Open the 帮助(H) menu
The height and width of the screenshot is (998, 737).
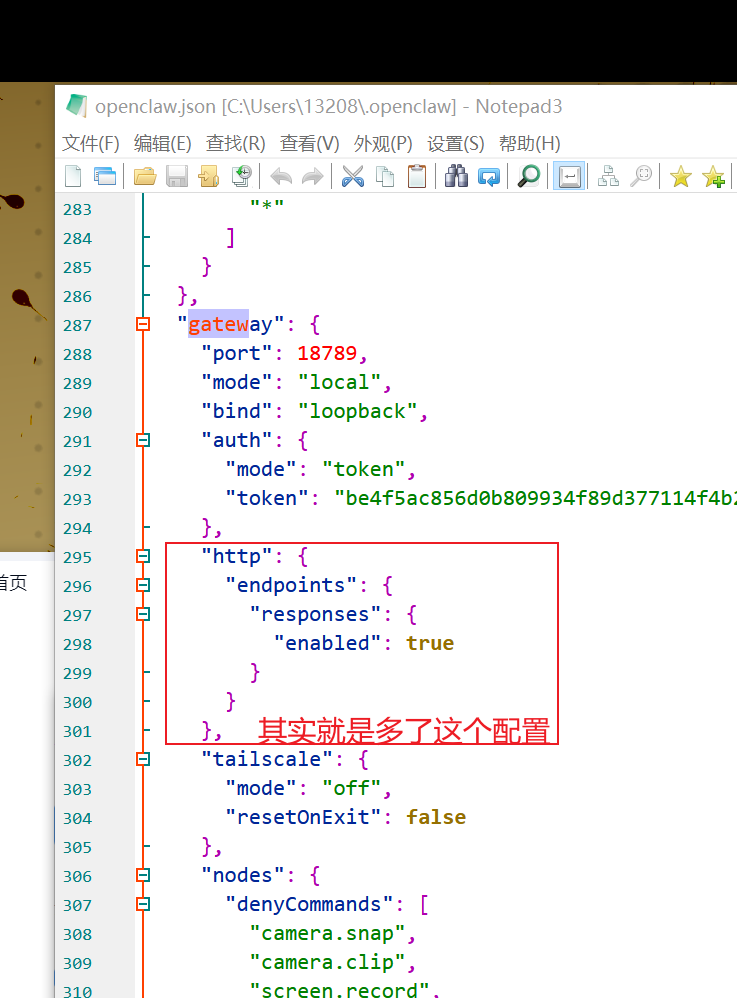click(x=530, y=144)
